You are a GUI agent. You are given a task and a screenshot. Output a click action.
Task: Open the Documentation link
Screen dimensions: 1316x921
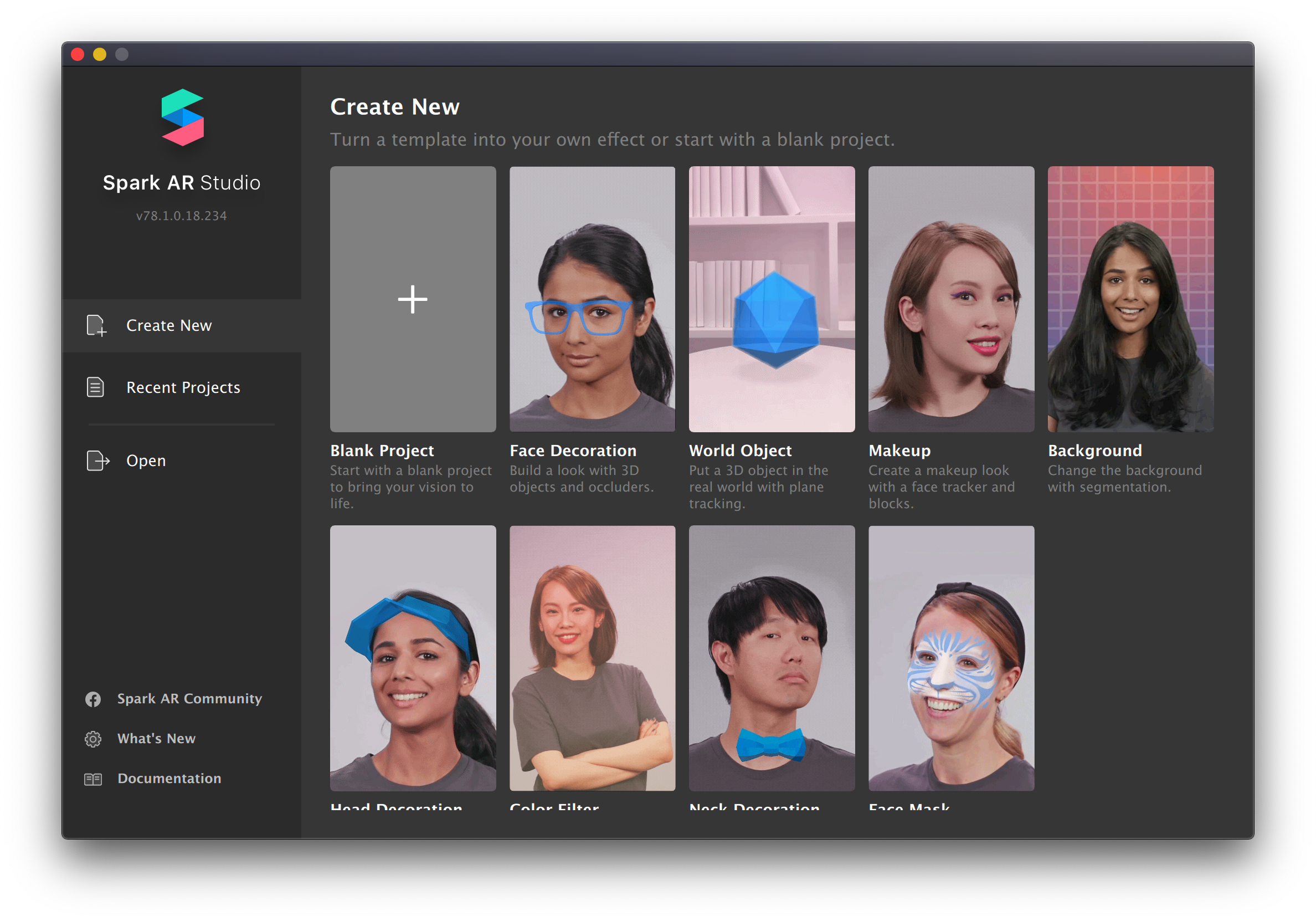[169, 778]
